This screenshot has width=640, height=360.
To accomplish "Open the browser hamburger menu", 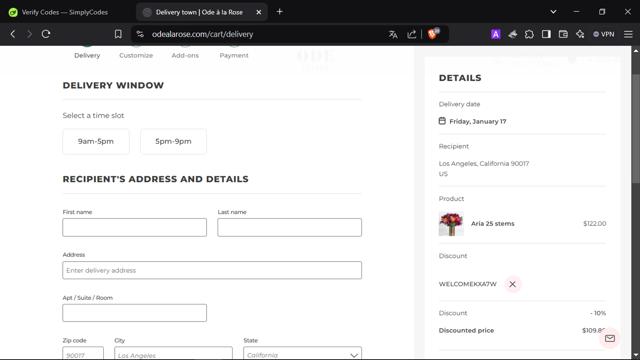I will click(628, 34).
